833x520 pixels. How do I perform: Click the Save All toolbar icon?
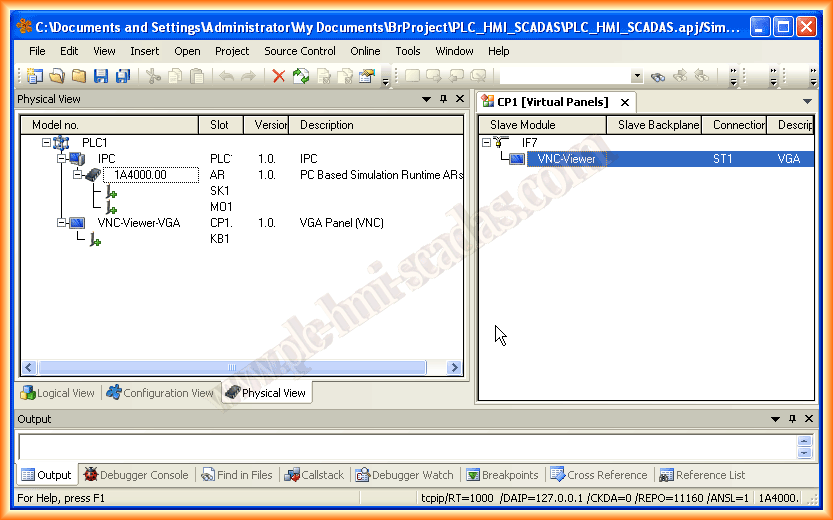point(122,76)
